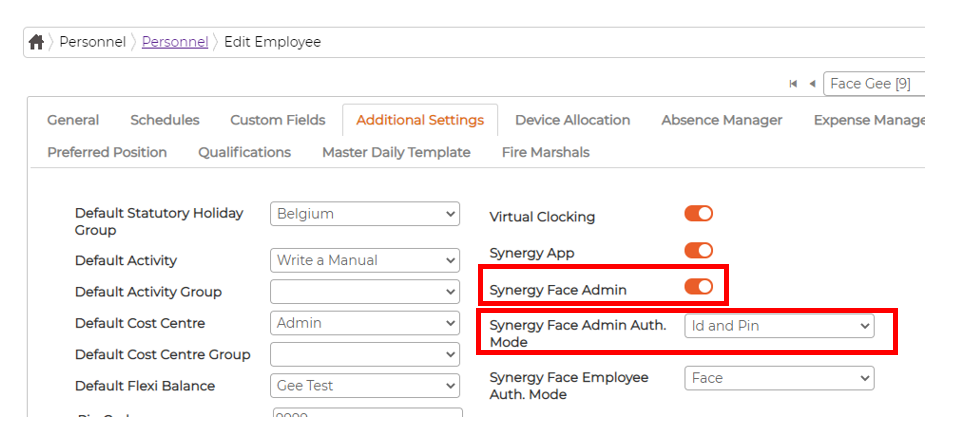Screen dimensions: 974x436
Task: Click the Home icon in breadcrumb
Action: pos(36,42)
